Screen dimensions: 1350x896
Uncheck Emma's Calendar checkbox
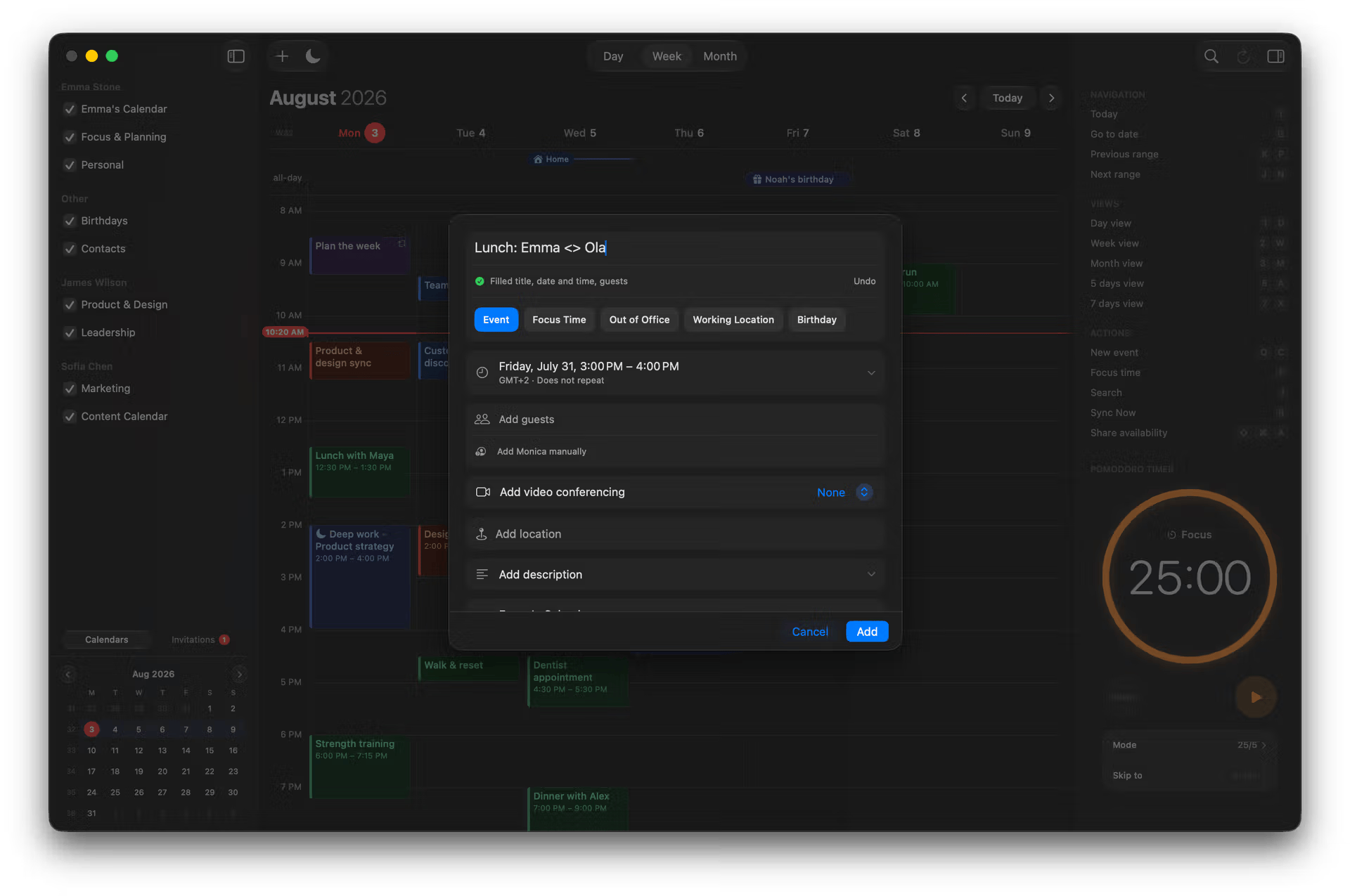[x=70, y=109]
